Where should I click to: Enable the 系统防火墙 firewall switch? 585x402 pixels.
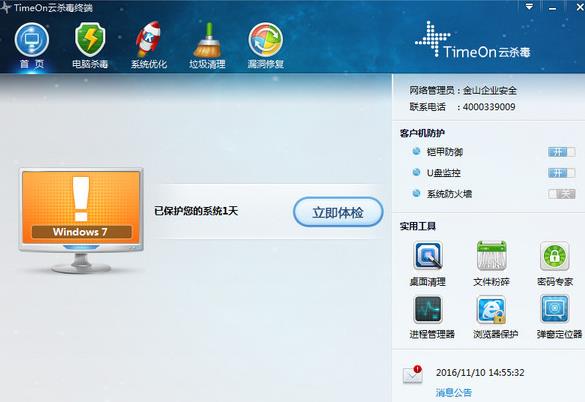(561, 194)
